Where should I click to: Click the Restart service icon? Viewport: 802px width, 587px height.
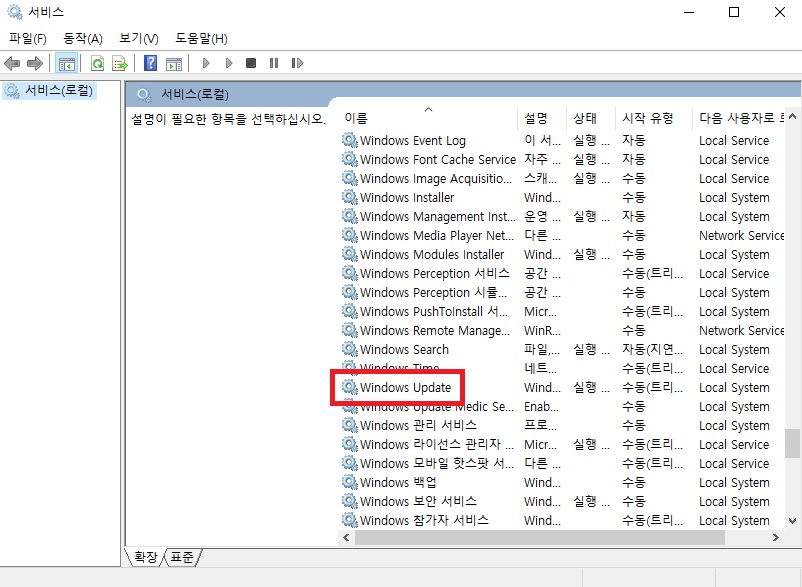coord(297,63)
